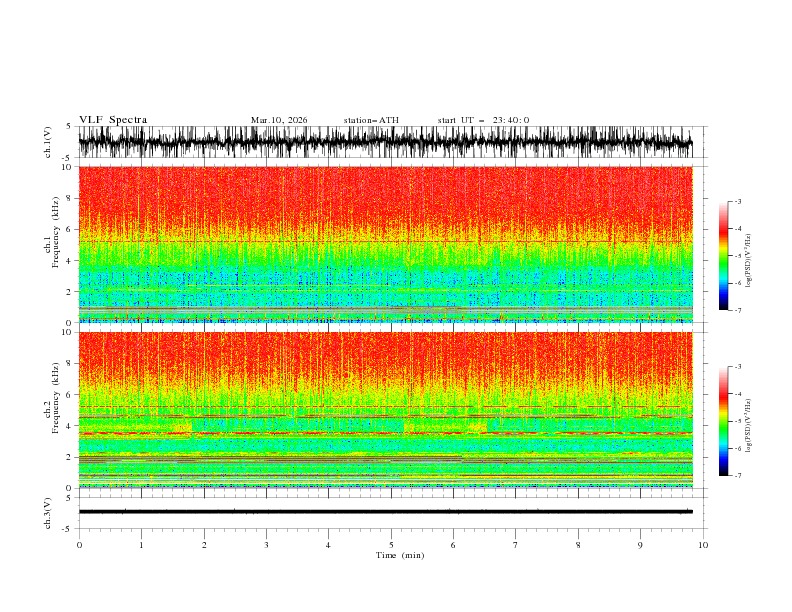The height and width of the screenshot is (612, 792).
Task: Click the "ch.1(V)" waveform axis label
Action: [48, 142]
